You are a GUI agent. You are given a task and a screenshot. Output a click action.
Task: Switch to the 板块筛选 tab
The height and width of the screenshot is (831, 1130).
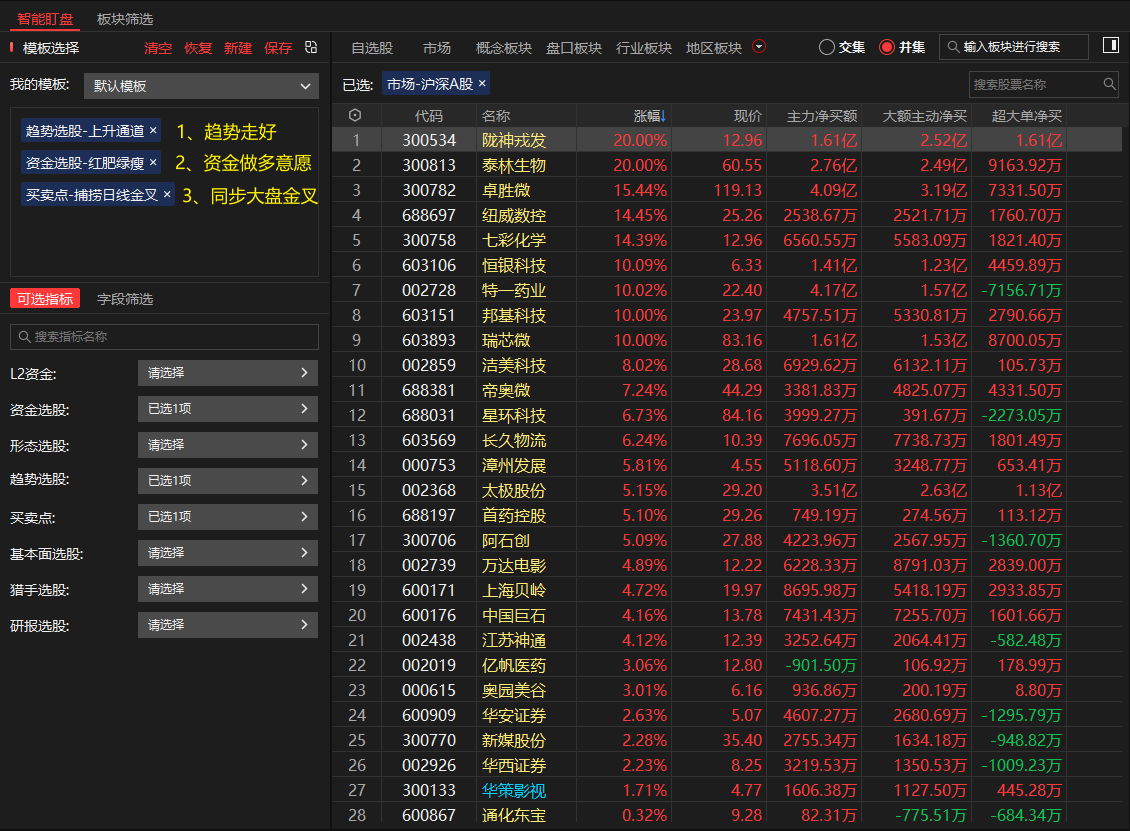pyautogui.click(x=125, y=19)
